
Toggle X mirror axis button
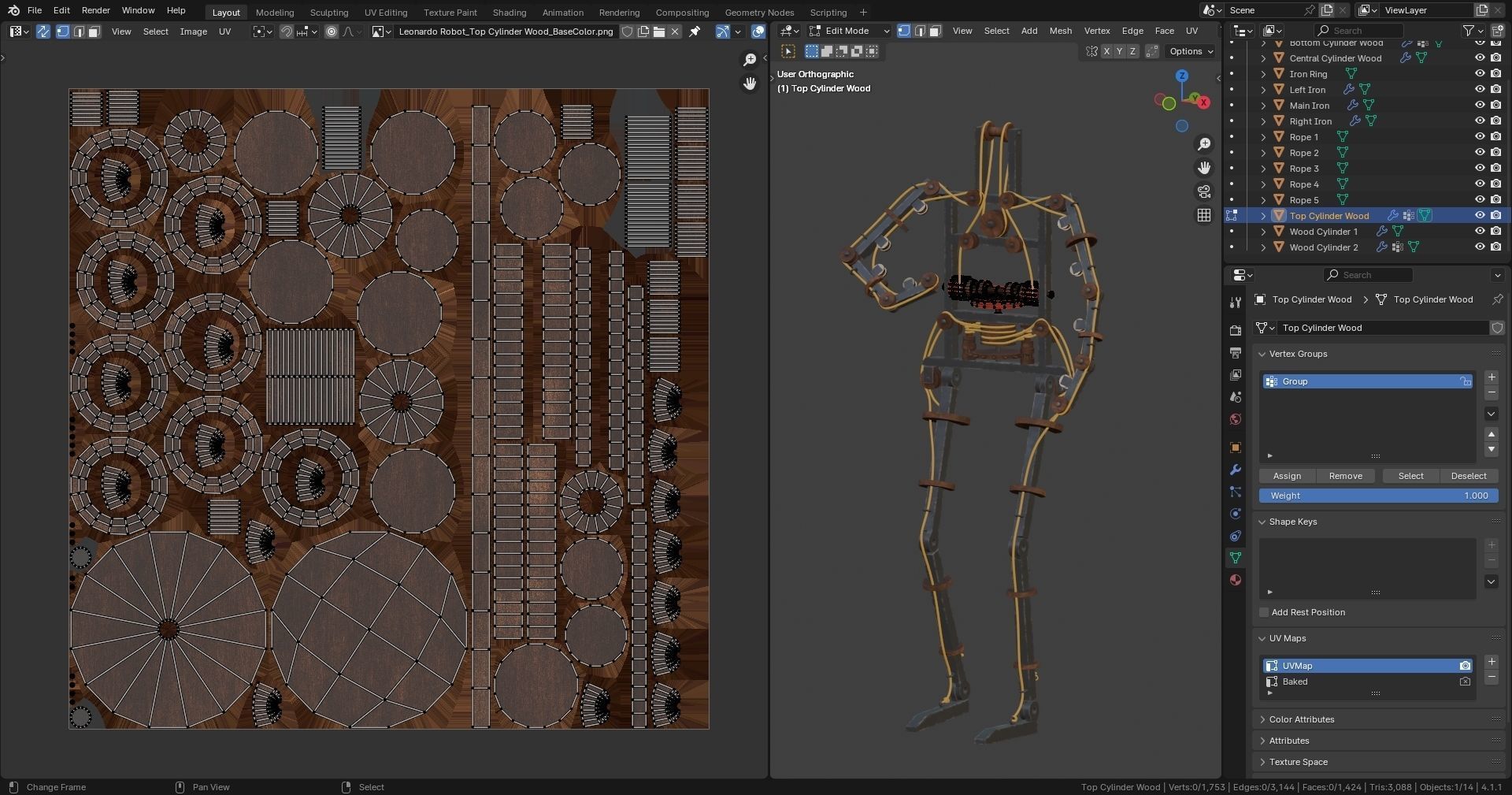coord(1106,51)
